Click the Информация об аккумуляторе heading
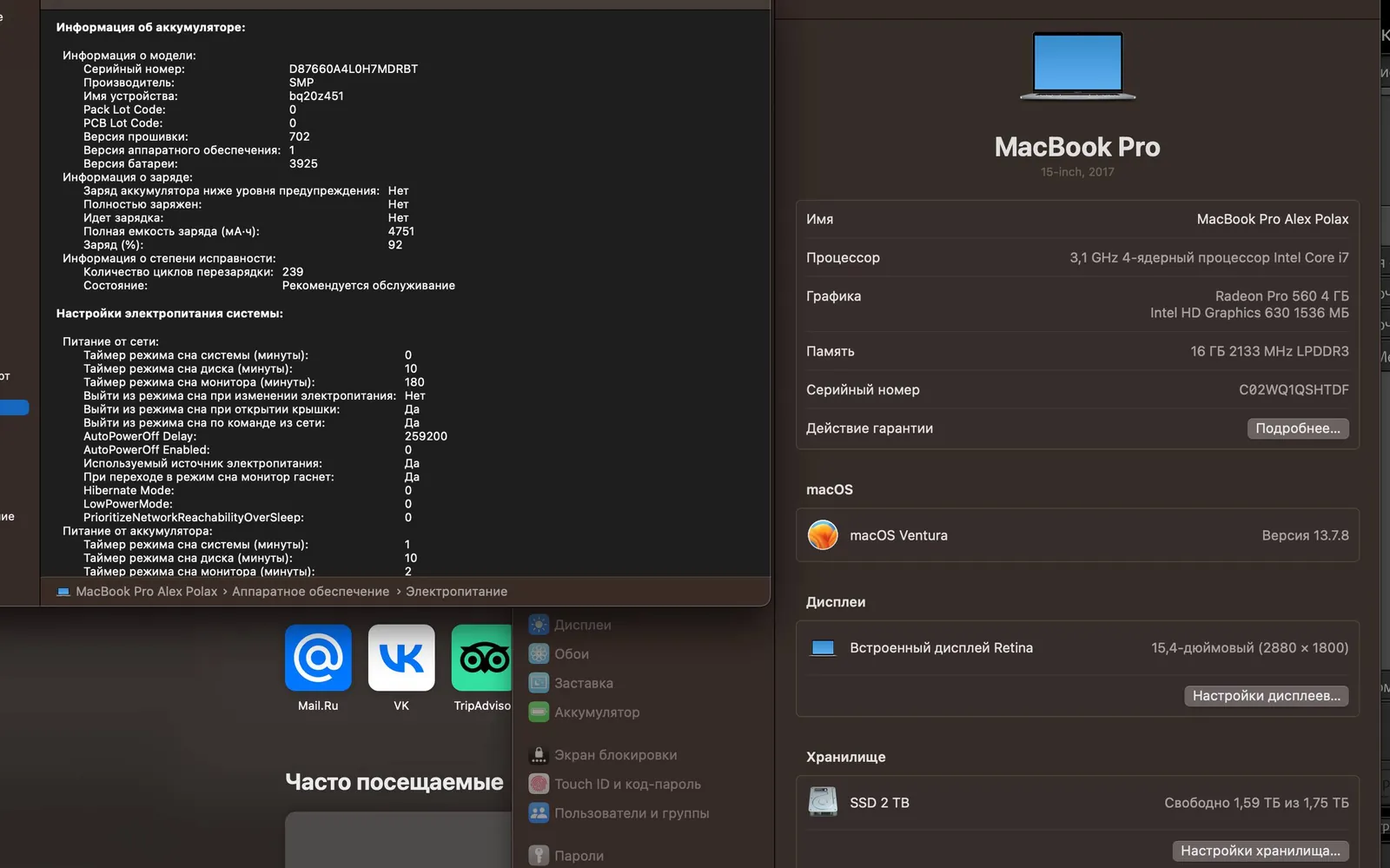 [150, 27]
